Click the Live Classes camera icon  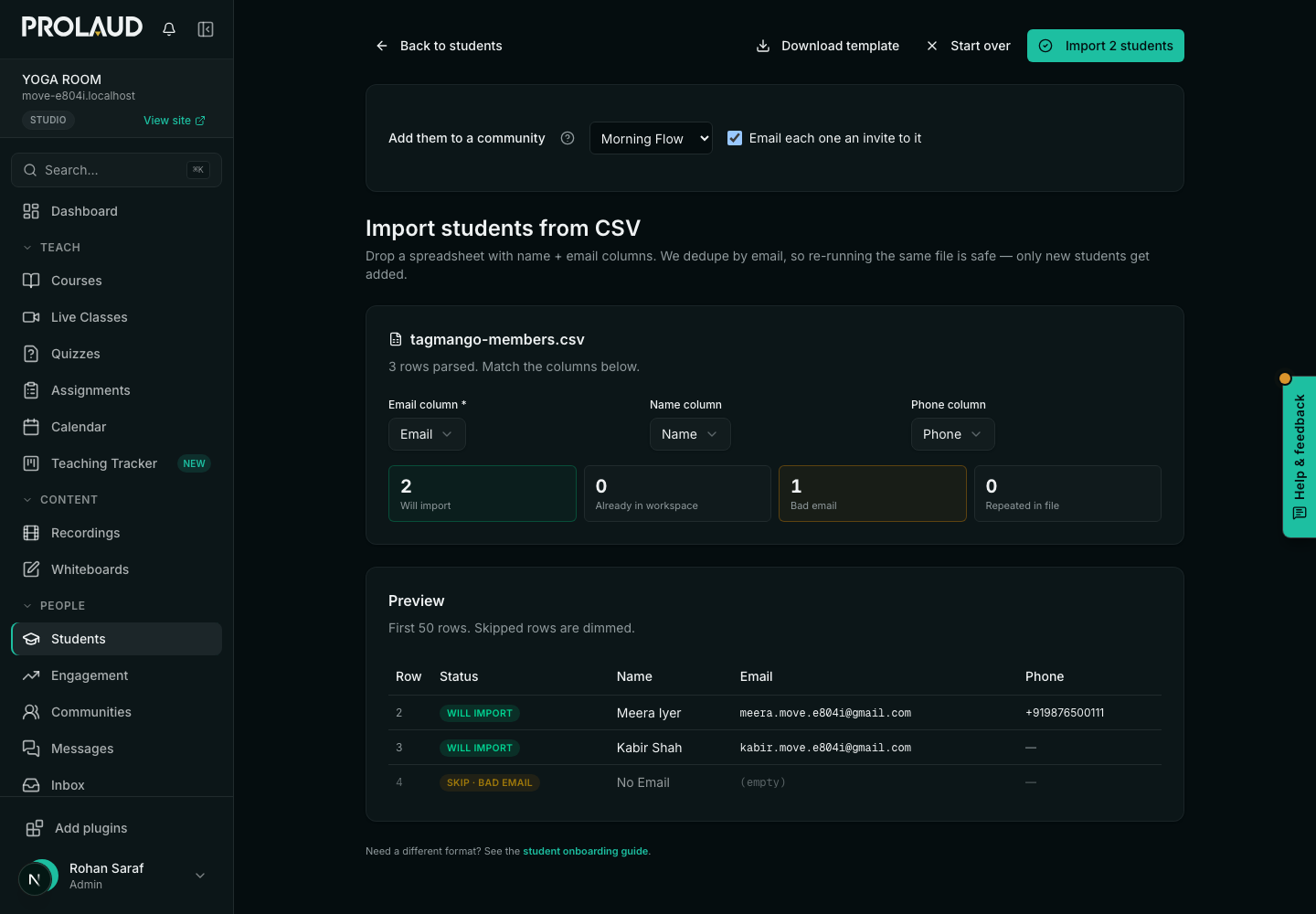click(x=31, y=317)
